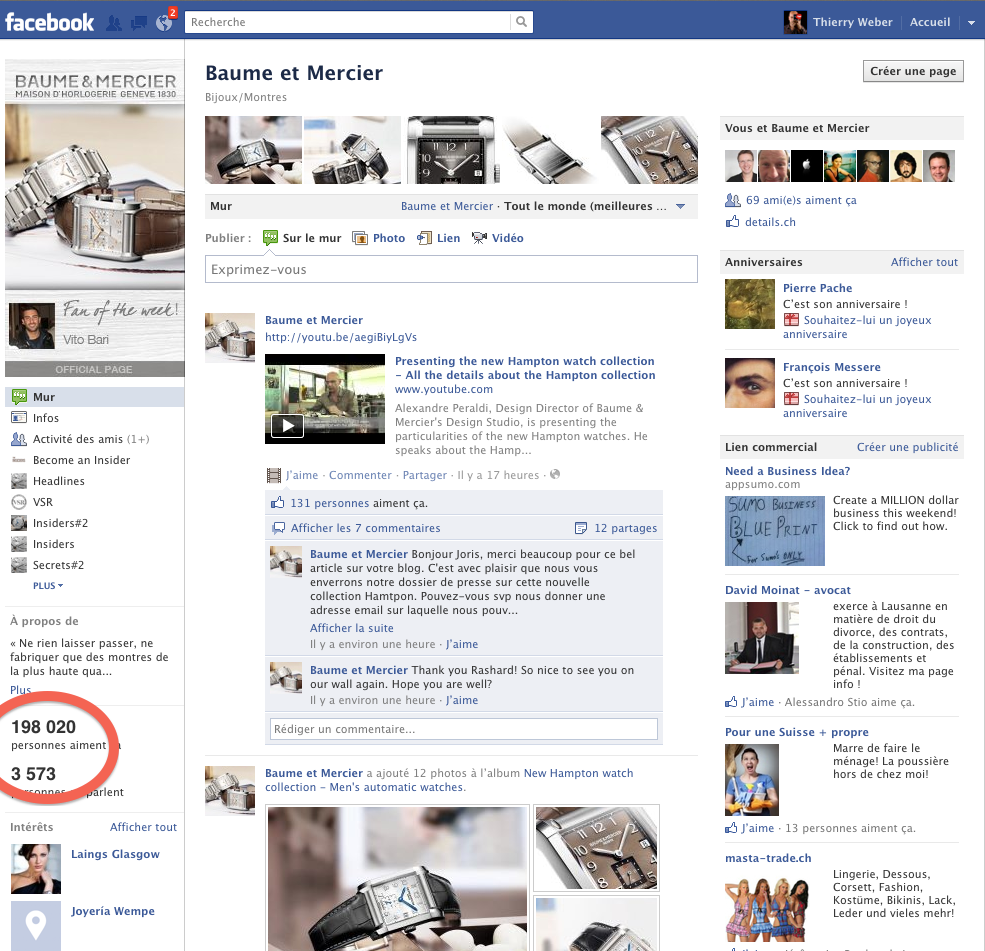View 69 ami(e)s aiment ça
Image resolution: width=985 pixels, height=951 pixels.
[x=801, y=200]
